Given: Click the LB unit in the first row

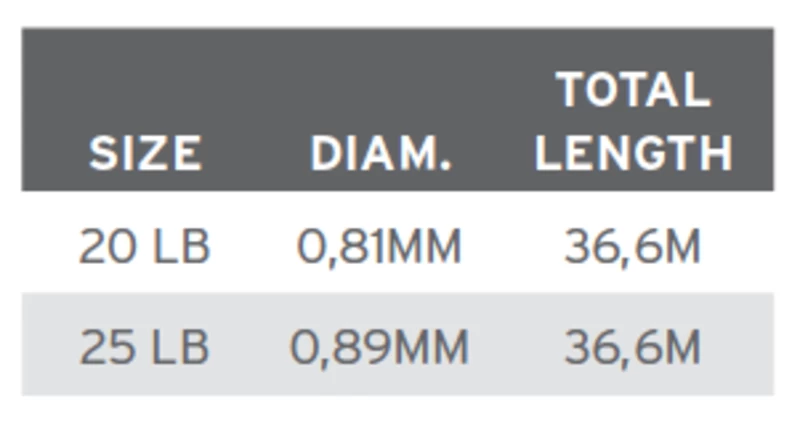Looking at the screenshot, I should point(180,246).
